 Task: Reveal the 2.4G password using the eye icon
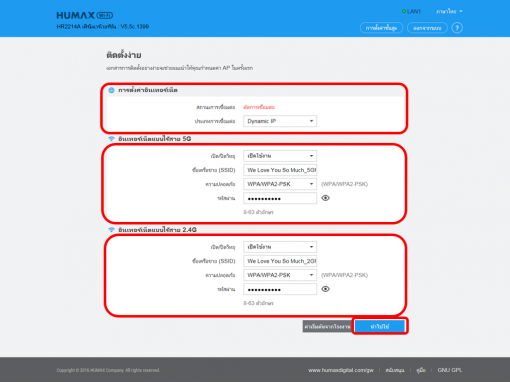pyautogui.click(x=325, y=289)
